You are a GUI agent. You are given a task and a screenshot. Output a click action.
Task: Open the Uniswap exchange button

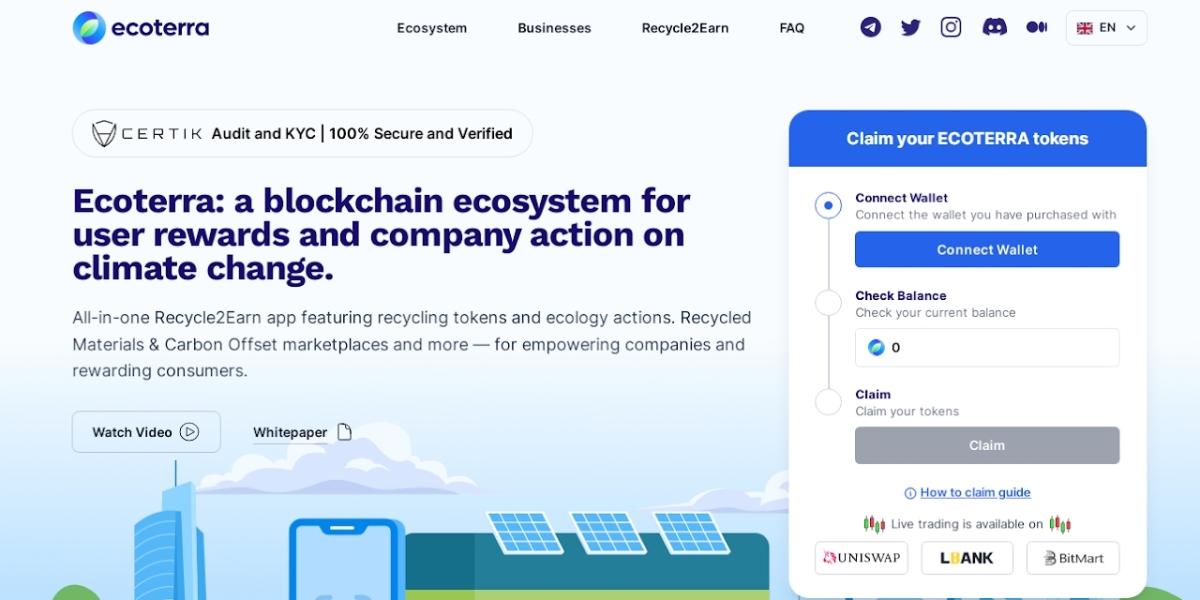click(861, 558)
